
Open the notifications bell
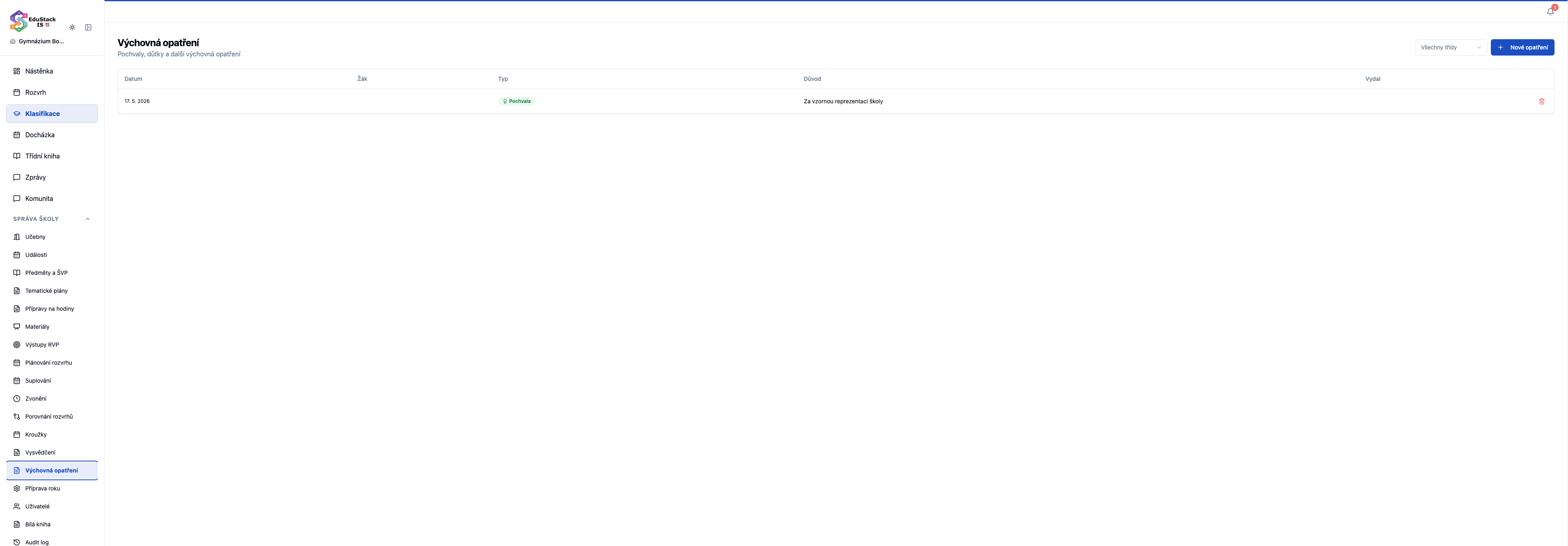coord(1550,11)
